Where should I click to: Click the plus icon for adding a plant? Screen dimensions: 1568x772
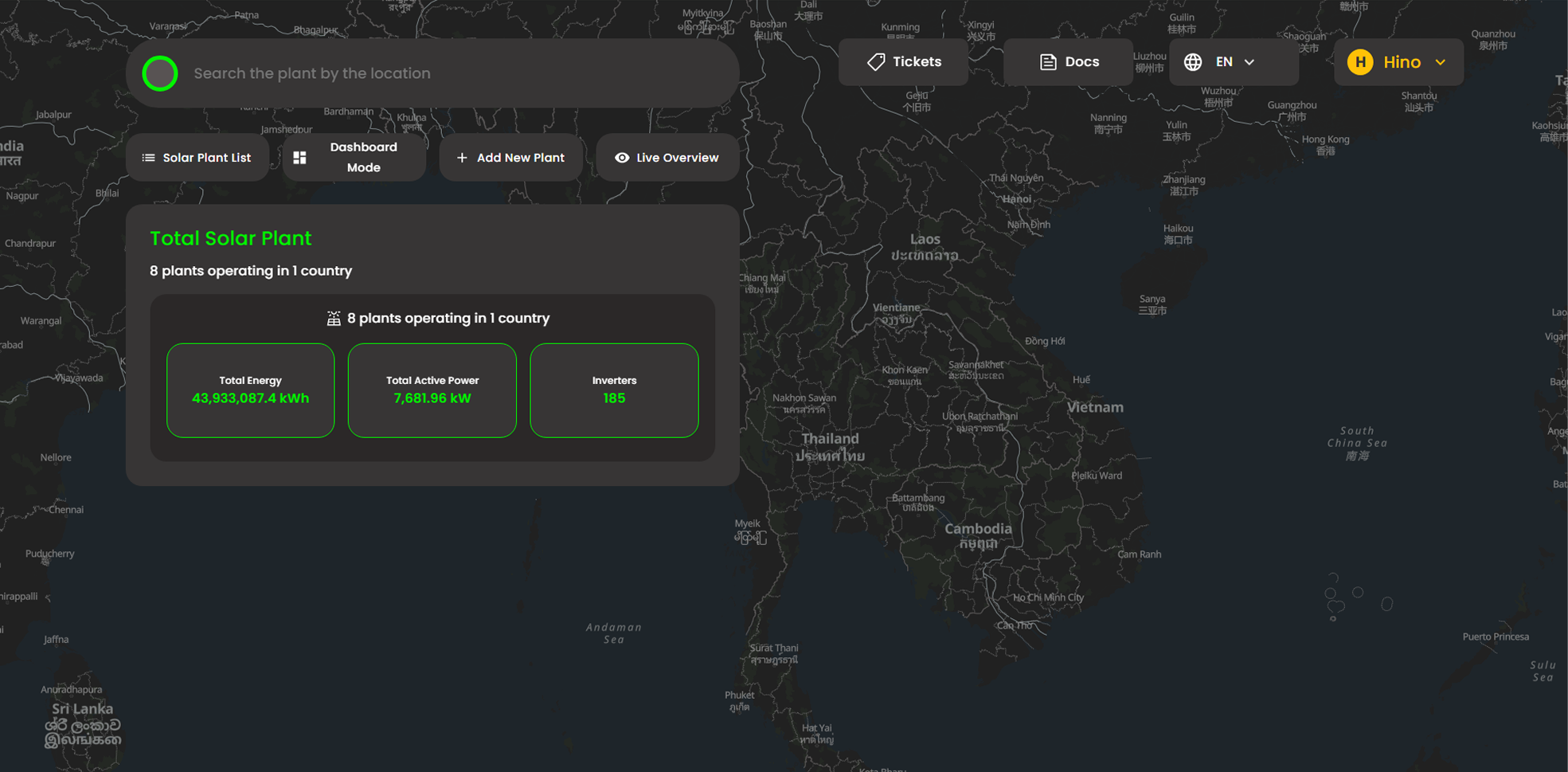pyautogui.click(x=462, y=158)
